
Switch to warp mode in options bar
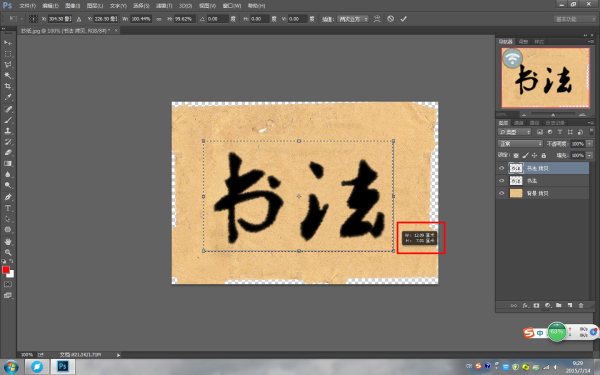click(377, 19)
